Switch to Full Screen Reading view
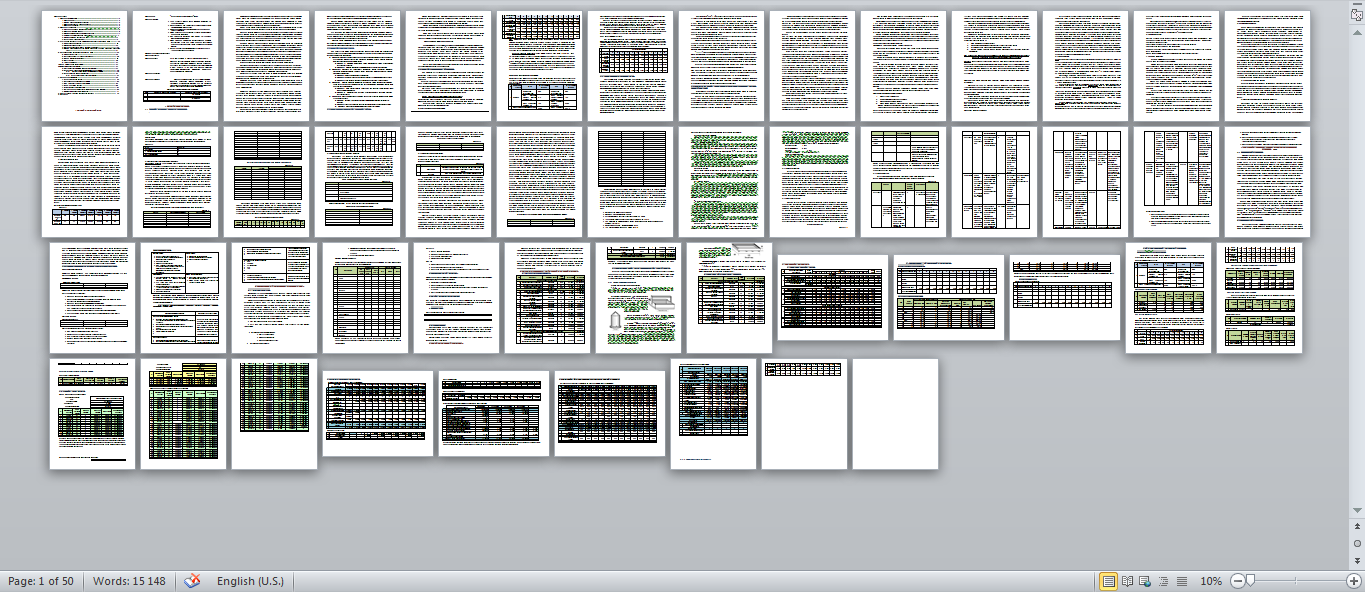The height and width of the screenshot is (592, 1365). [x=1128, y=581]
